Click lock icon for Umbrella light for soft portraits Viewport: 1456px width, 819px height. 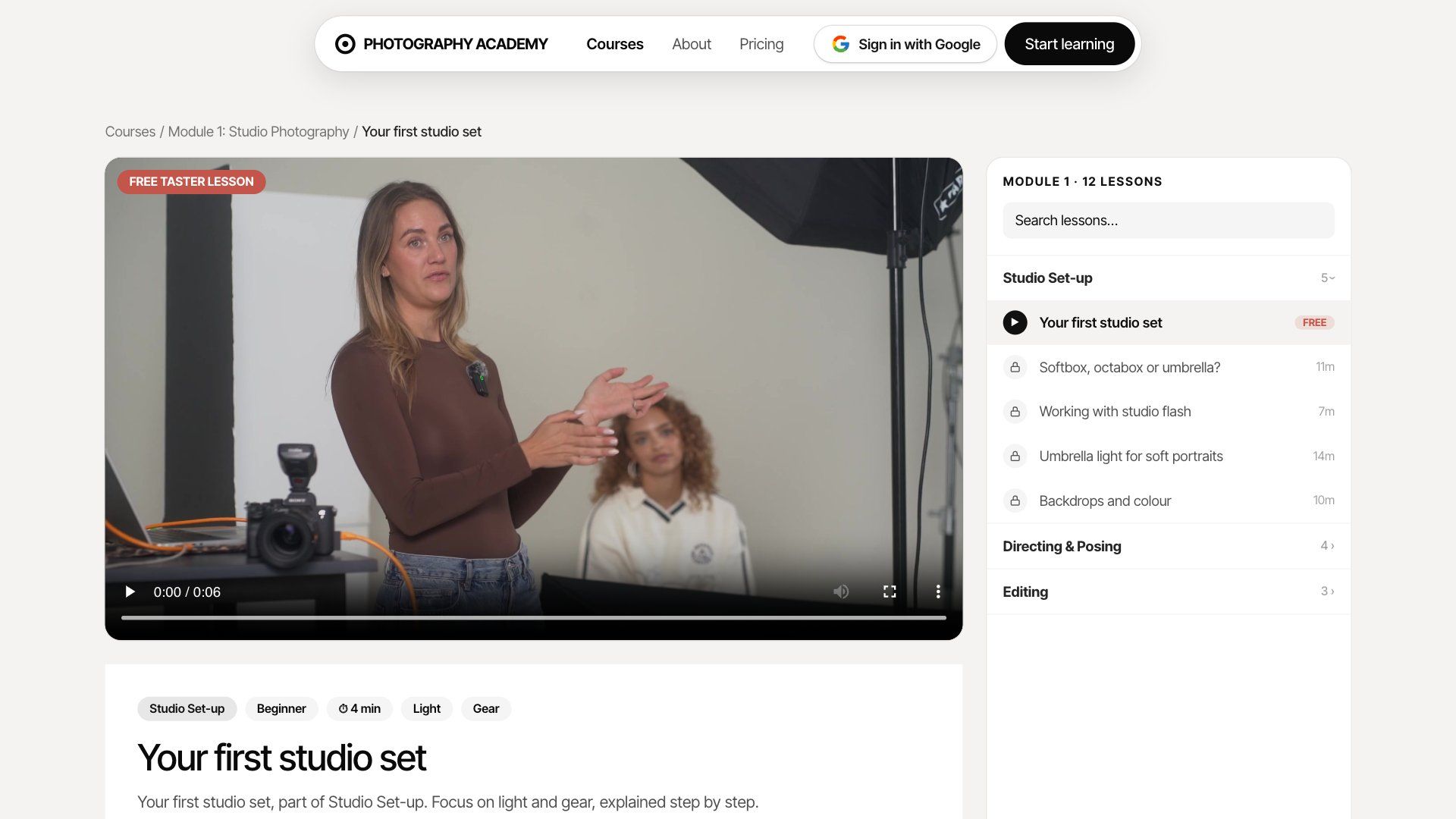(1015, 456)
